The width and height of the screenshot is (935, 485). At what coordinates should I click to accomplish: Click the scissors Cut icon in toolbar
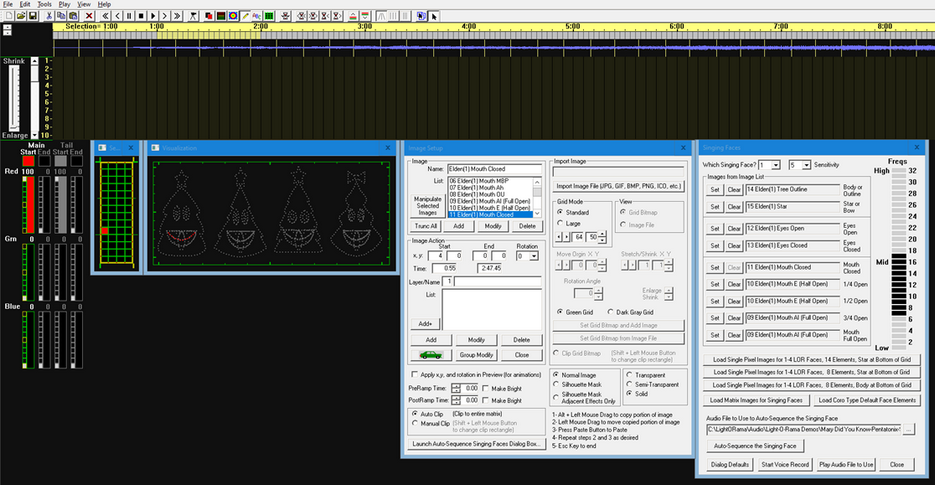(x=49, y=16)
